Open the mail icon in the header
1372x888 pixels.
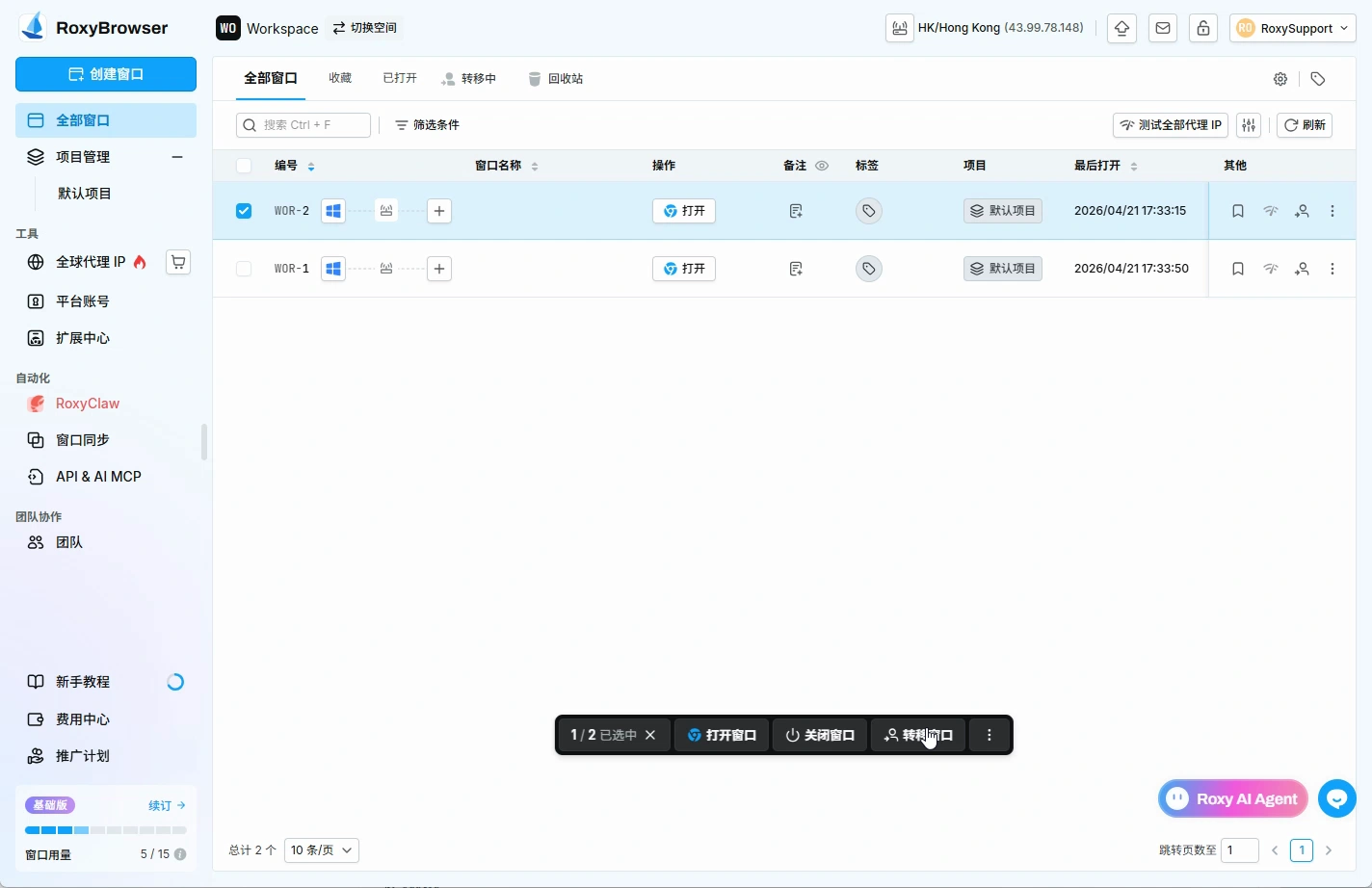1163,28
